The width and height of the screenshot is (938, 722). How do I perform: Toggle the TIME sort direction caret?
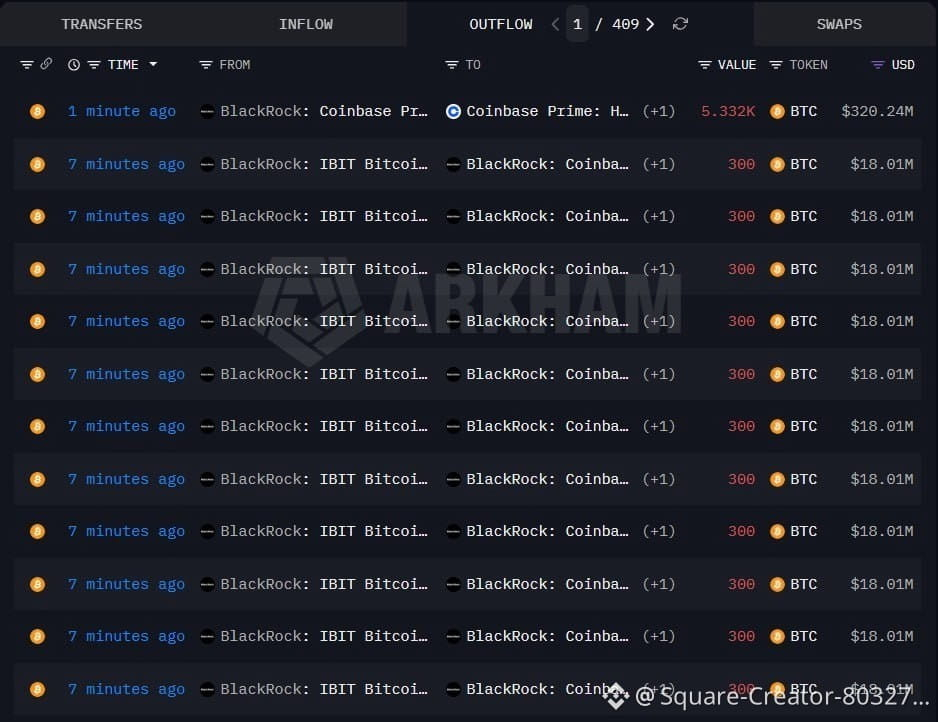pyautogui.click(x=153, y=64)
